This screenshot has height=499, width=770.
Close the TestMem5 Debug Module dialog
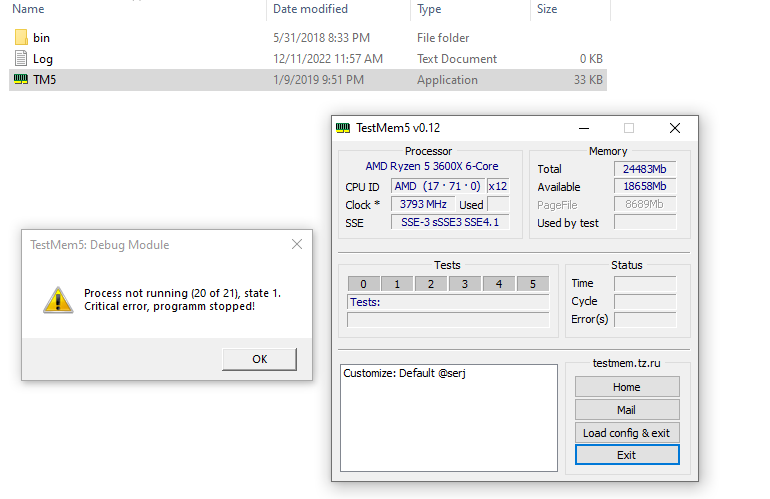[x=297, y=244]
